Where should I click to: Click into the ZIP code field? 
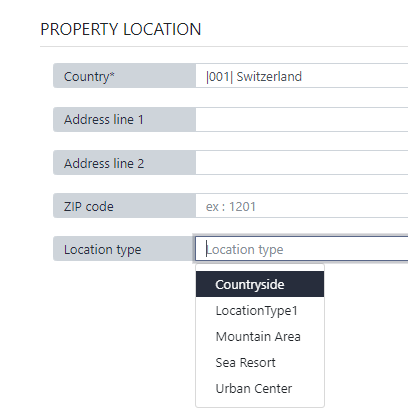302,206
